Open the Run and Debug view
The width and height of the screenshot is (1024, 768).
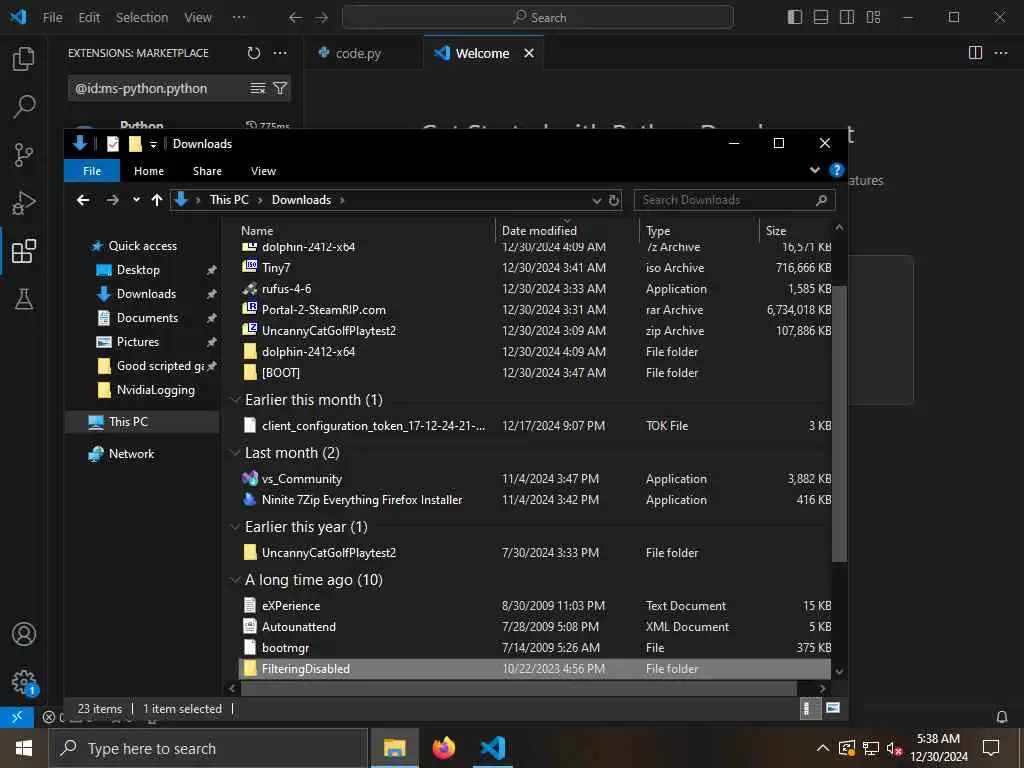24,203
